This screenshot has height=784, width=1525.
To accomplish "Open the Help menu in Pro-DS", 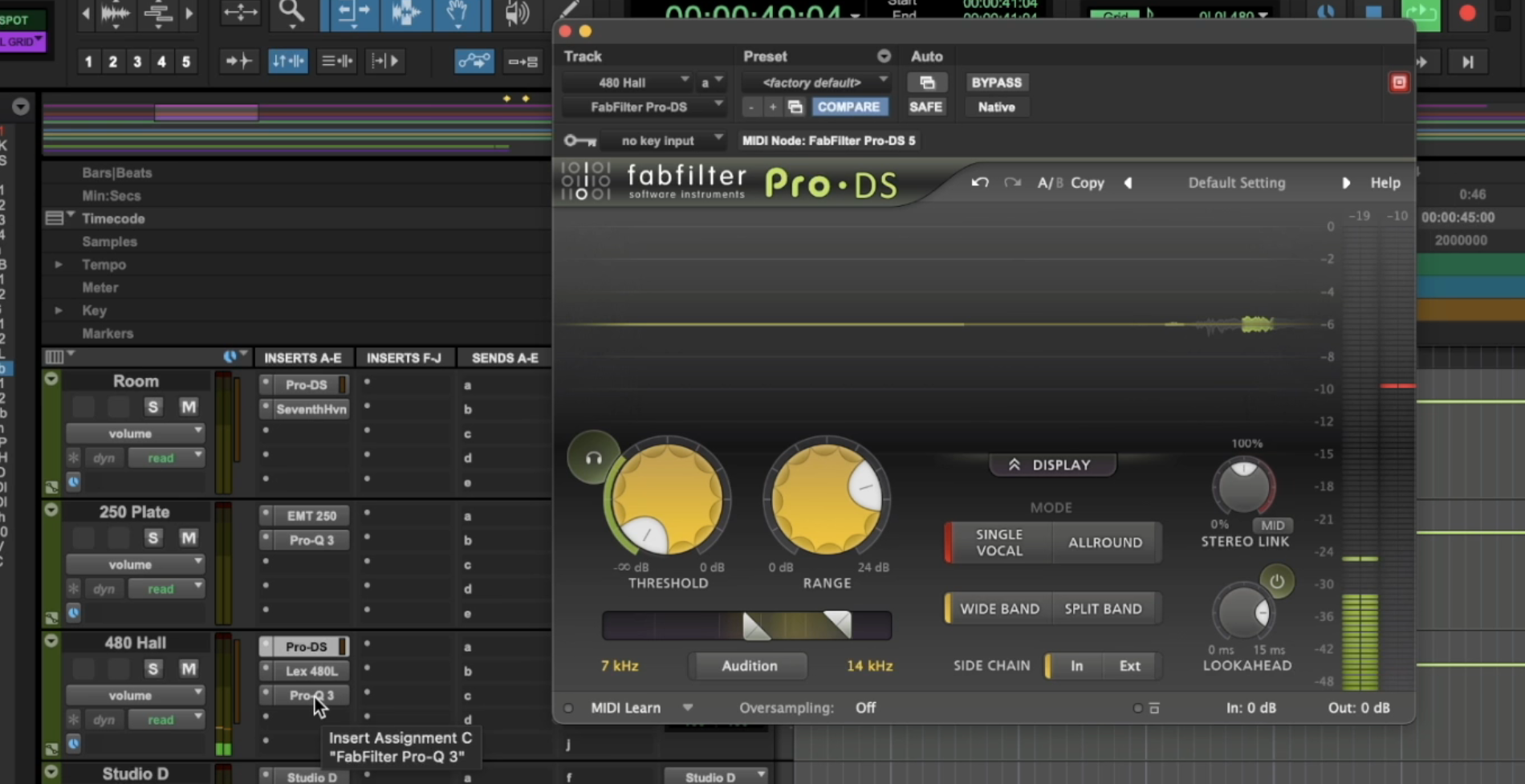I will point(1385,183).
